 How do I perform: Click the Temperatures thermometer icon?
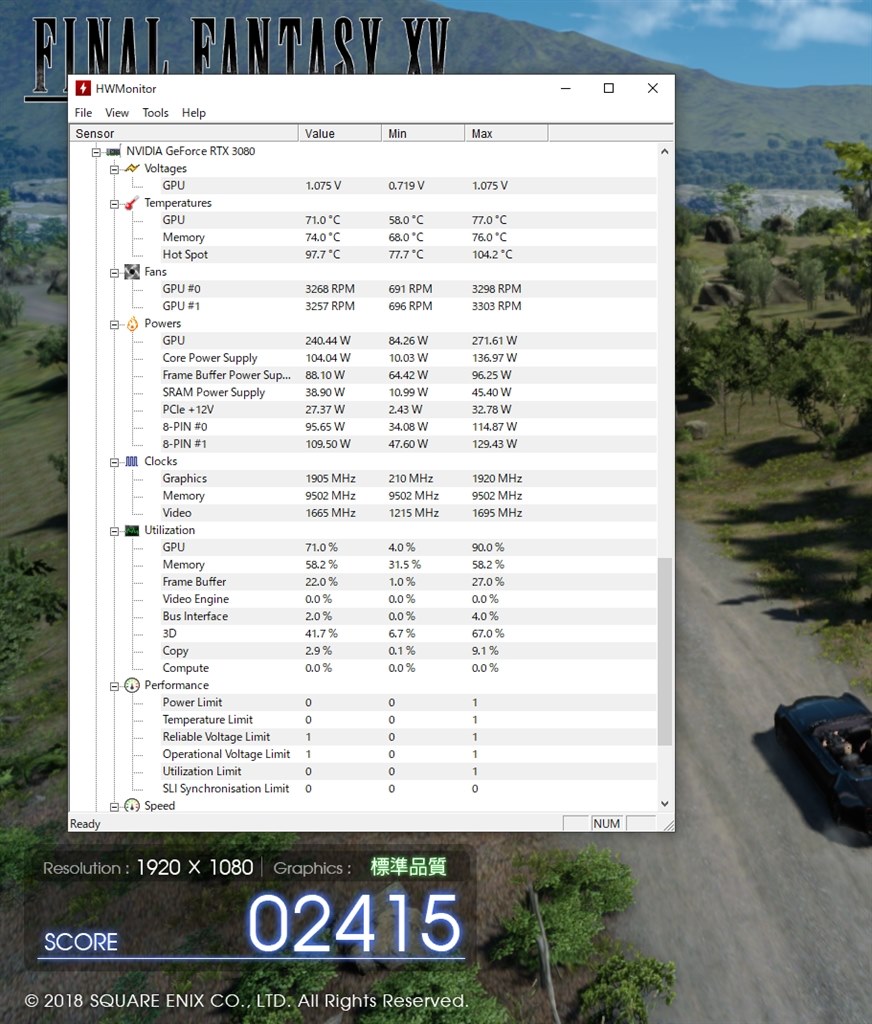pos(132,203)
